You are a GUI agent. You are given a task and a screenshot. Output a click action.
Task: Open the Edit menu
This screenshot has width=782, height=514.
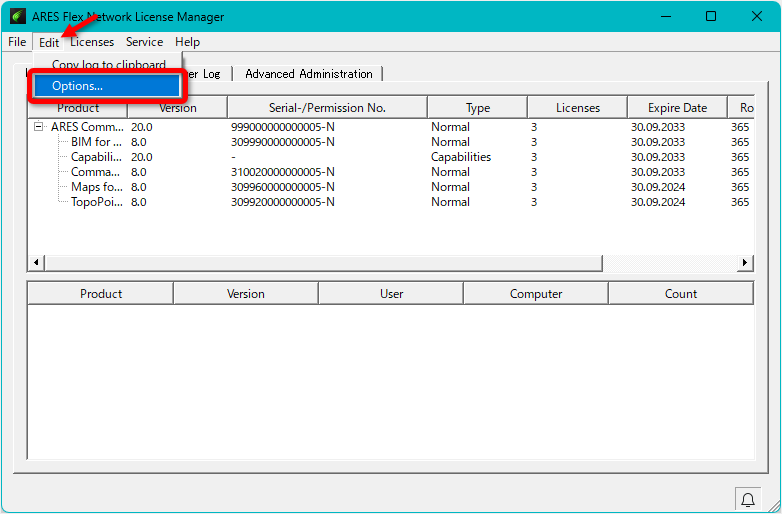tap(49, 42)
